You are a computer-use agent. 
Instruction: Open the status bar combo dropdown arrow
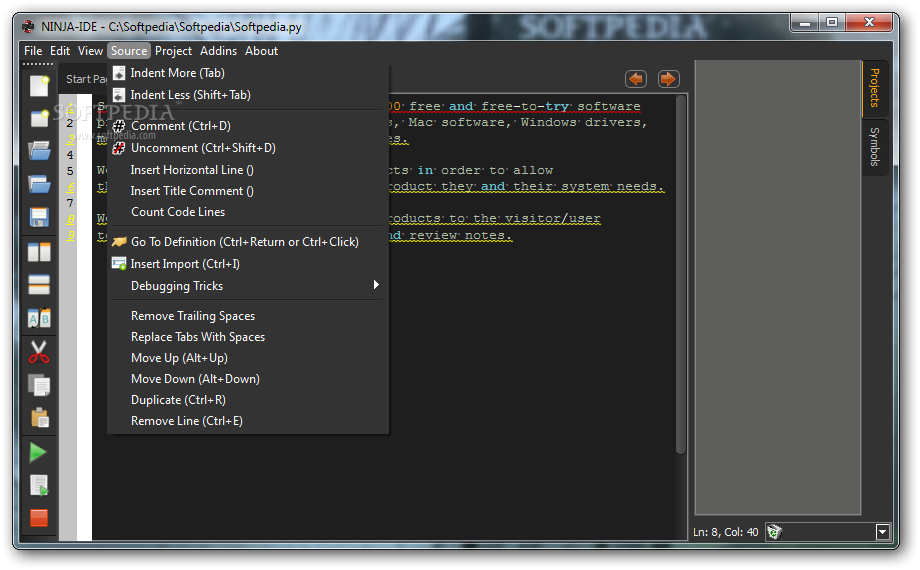[x=882, y=532]
